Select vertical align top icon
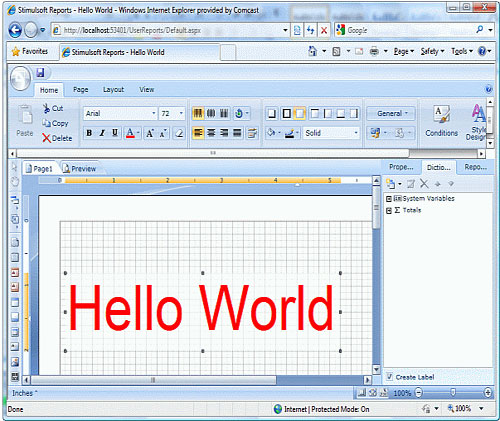 [198, 113]
